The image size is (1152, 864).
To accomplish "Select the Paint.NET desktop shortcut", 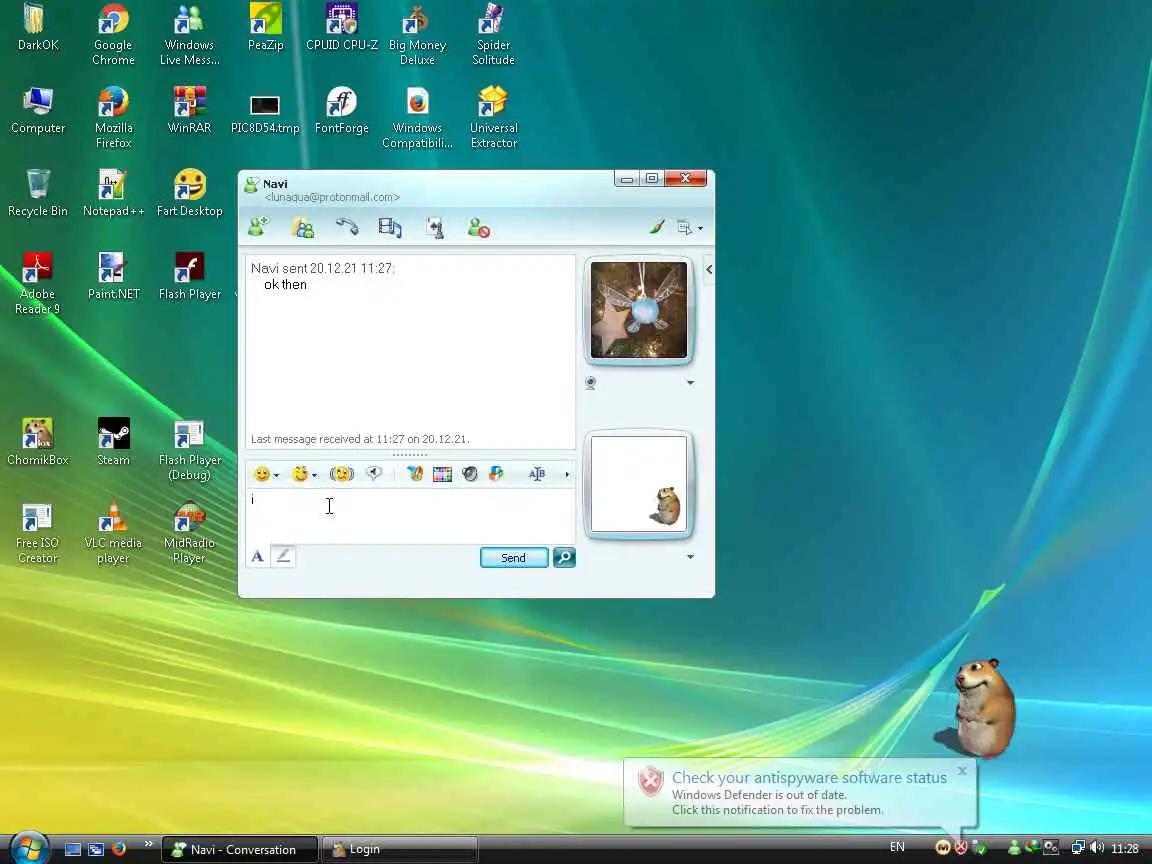I will pos(113,276).
